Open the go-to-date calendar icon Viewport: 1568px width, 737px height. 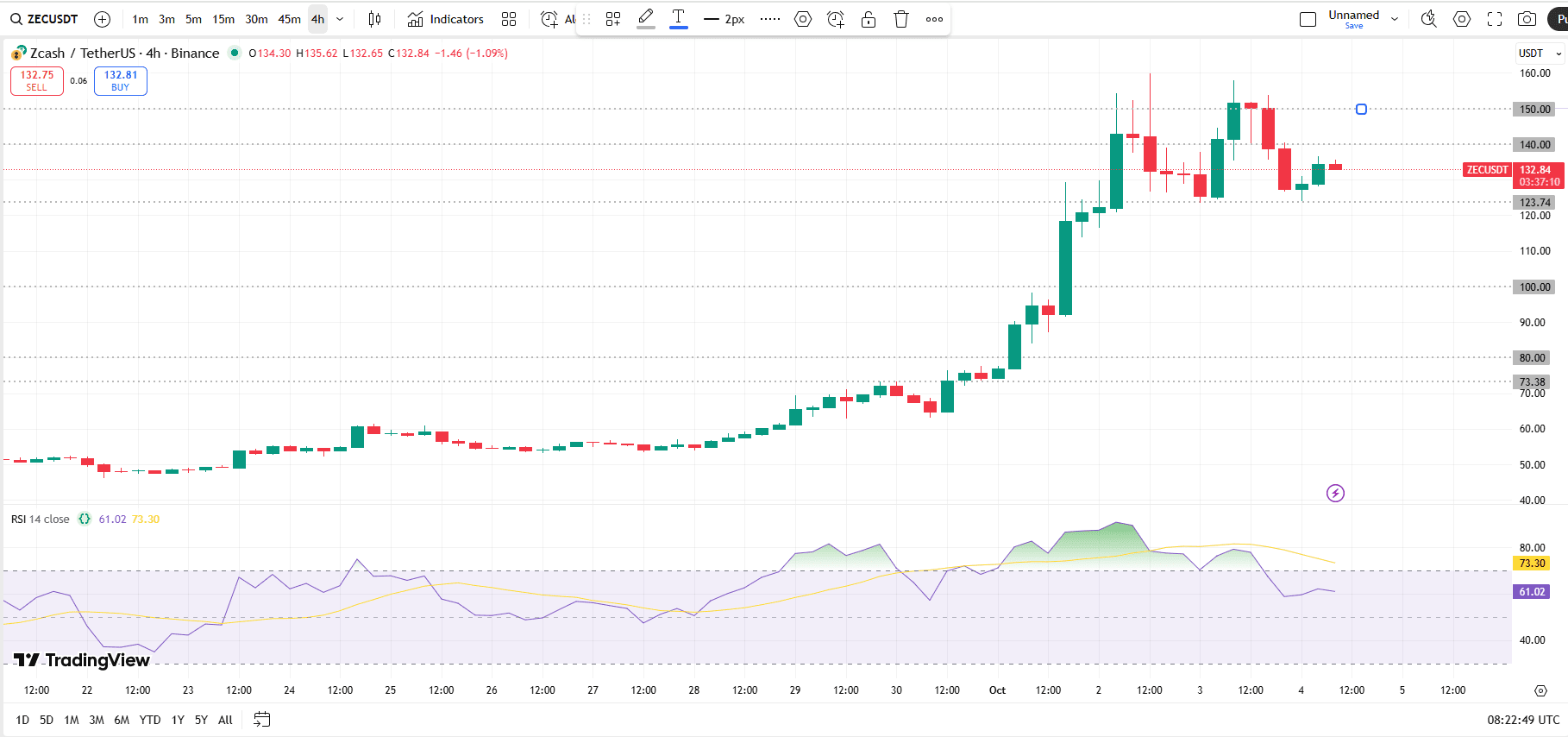click(262, 720)
